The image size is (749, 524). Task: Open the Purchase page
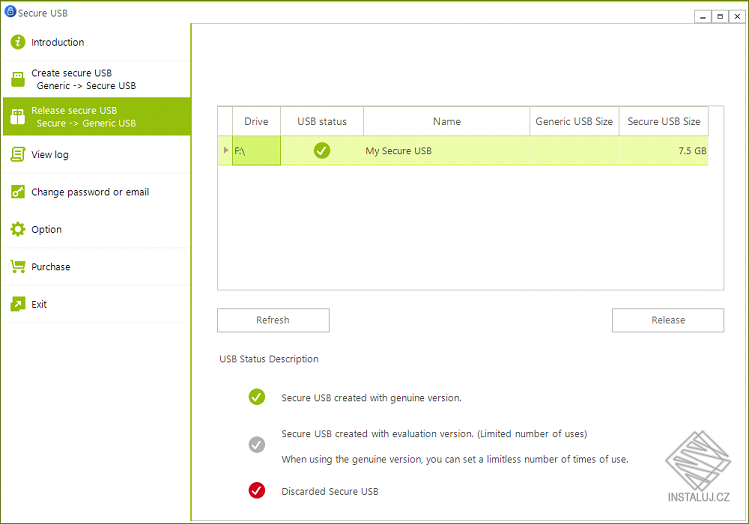[x=96, y=267]
